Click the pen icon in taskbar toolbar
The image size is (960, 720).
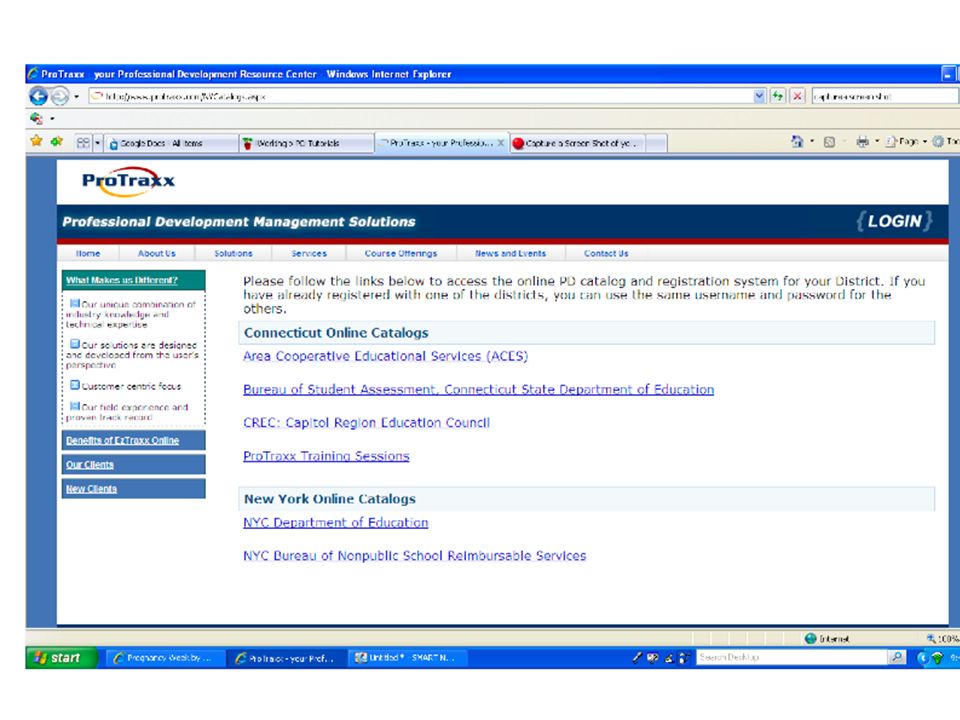click(637, 658)
